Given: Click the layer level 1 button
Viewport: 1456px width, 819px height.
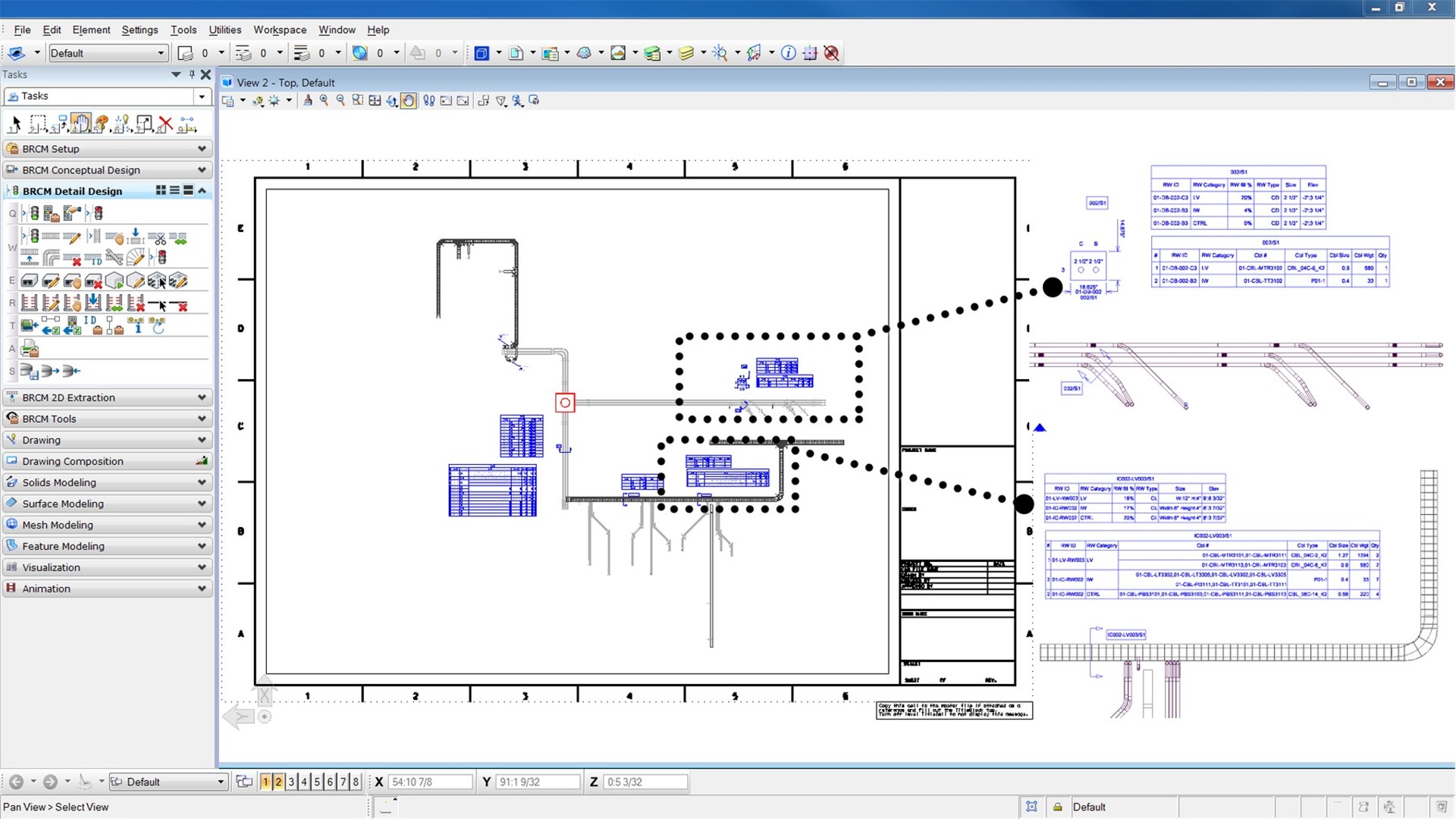Looking at the screenshot, I should 266,782.
